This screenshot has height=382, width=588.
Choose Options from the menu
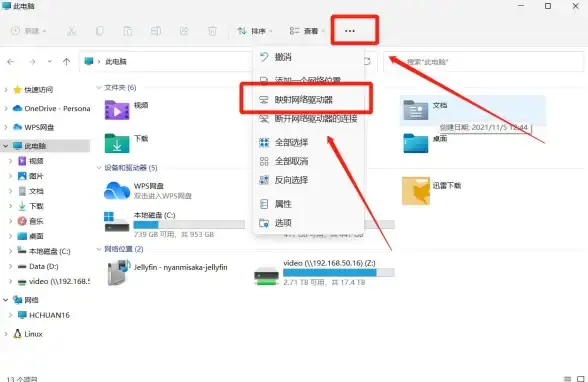[x=308, y=223]
